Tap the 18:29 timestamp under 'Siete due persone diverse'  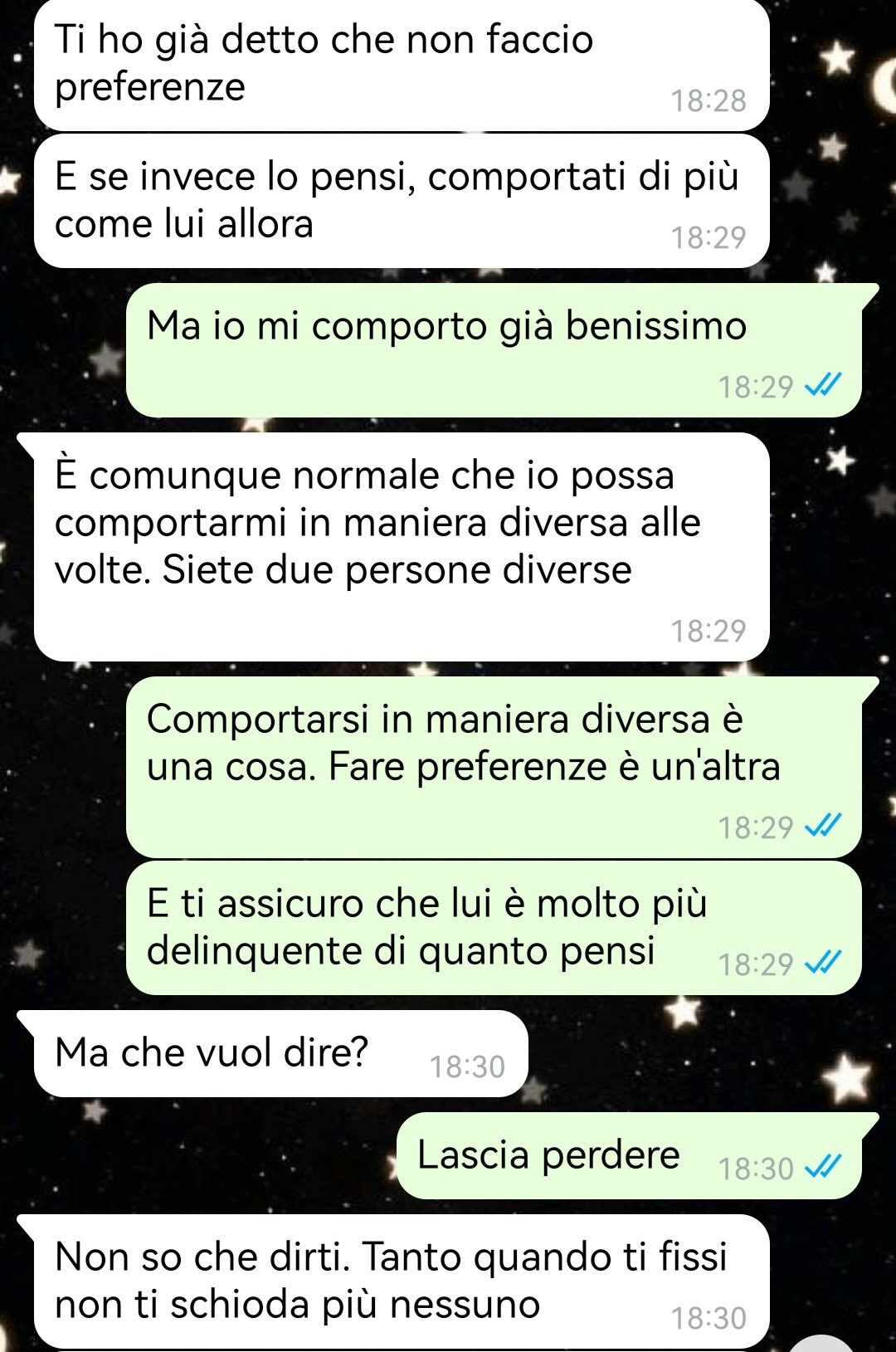[x=709, y=631]
